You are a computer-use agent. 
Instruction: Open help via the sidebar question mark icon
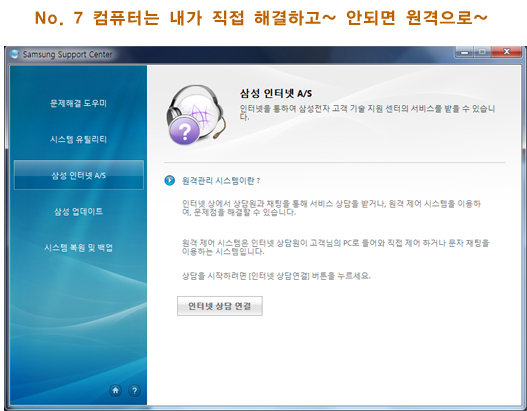(134, 391)
